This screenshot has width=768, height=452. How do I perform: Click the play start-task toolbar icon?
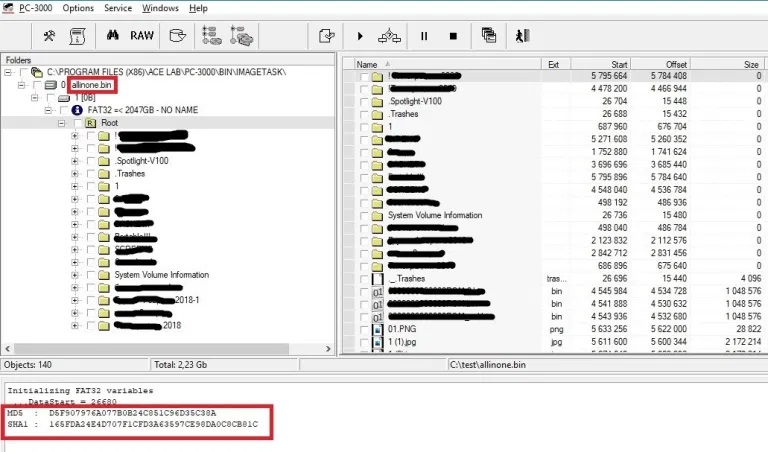pos(359,36)
